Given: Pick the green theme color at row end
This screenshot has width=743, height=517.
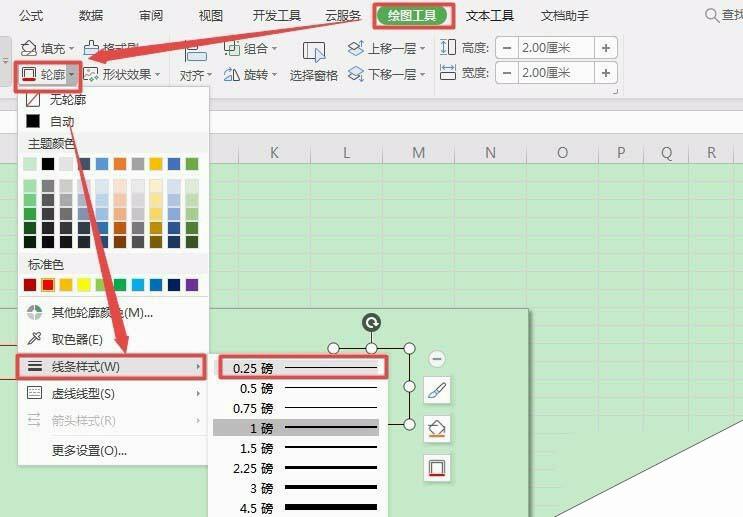Looking at the screenshot, I should point(192,164).
